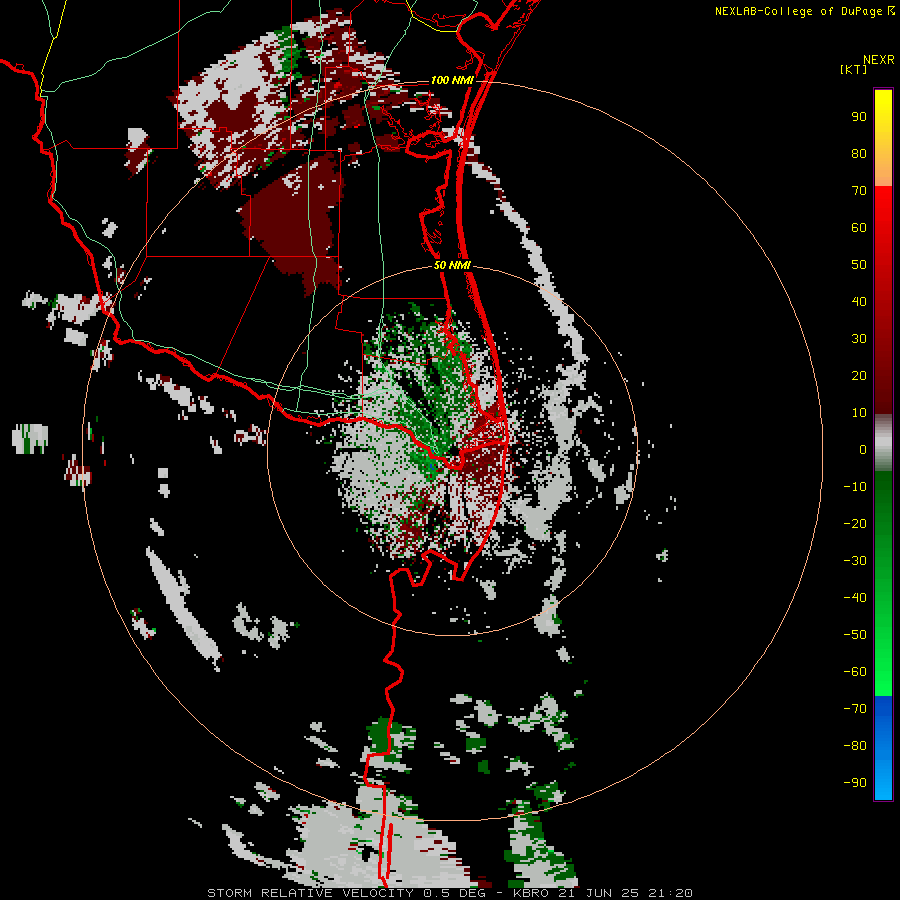The image size is (900, 900).
Task: Click the [KT] units label
Action: point(854,69)
